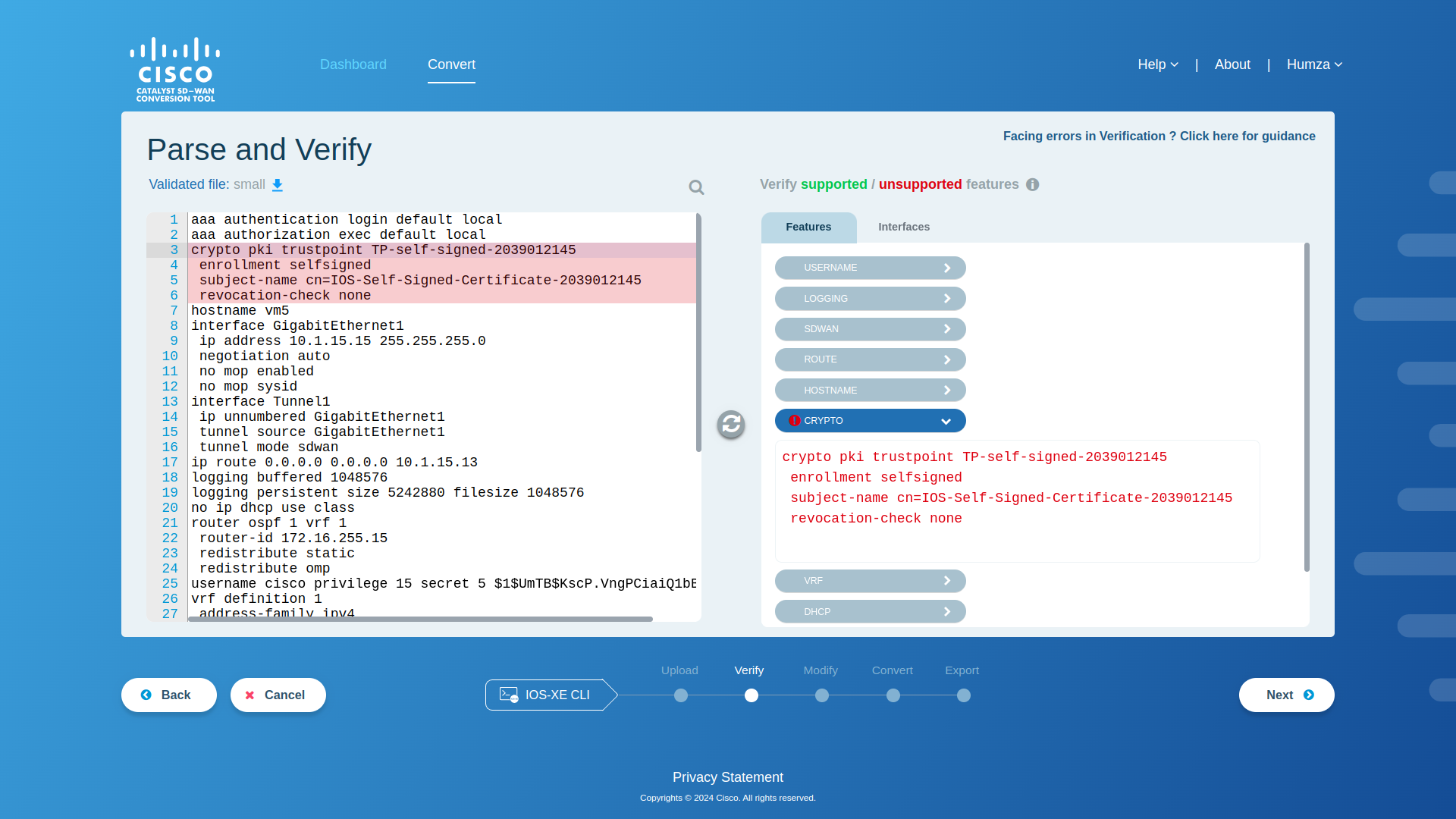Expand the VRF feature
This screenshot has width=1456, height=819.
pyautogui.click(x=870, y=581)
